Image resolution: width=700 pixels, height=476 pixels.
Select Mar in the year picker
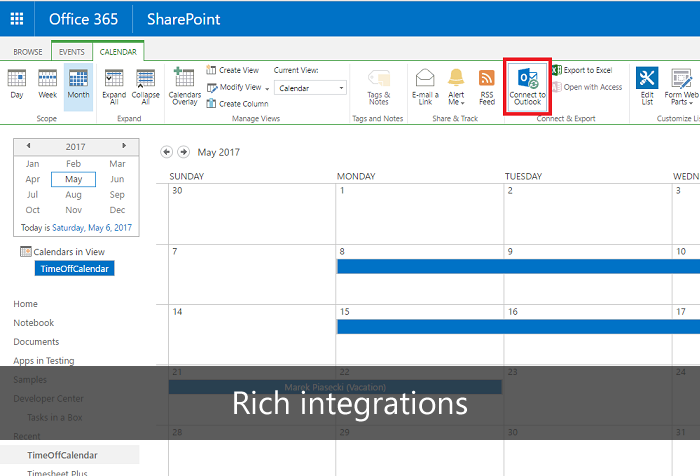pos(117,164)
